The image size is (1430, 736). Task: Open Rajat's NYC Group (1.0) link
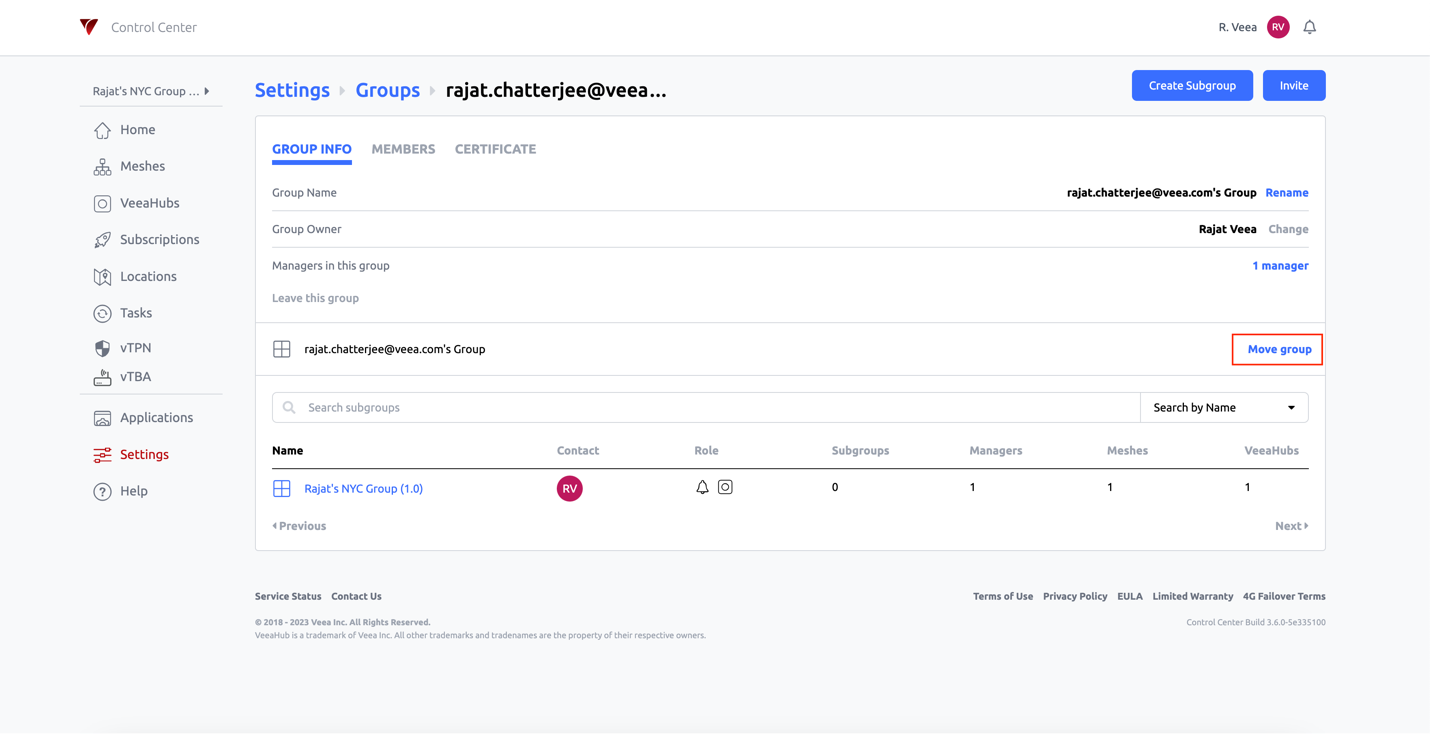pos(364,488)
